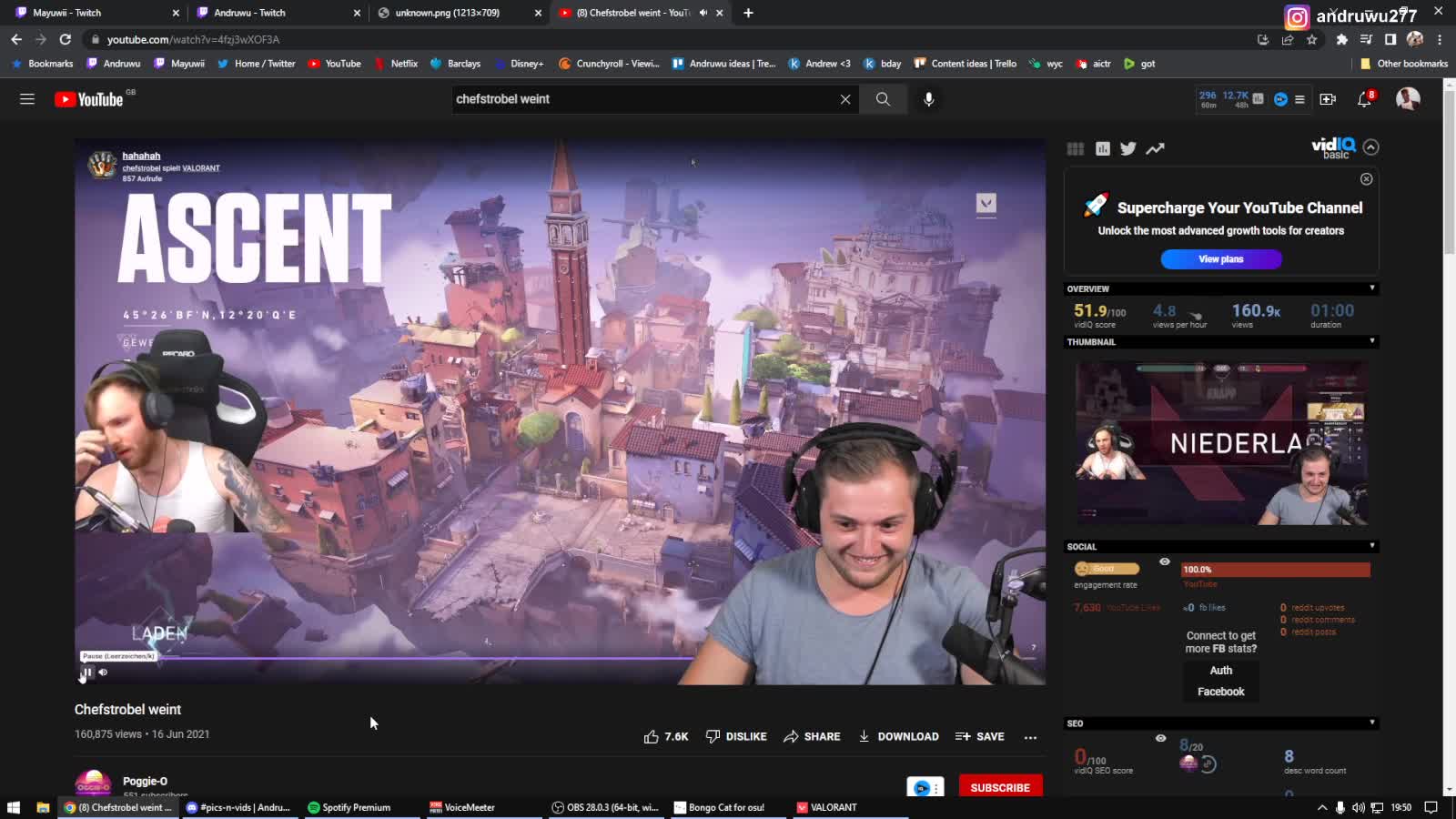Switch to Andruwu - Twitch tab

pyautogui.click(x=279, y=13)
